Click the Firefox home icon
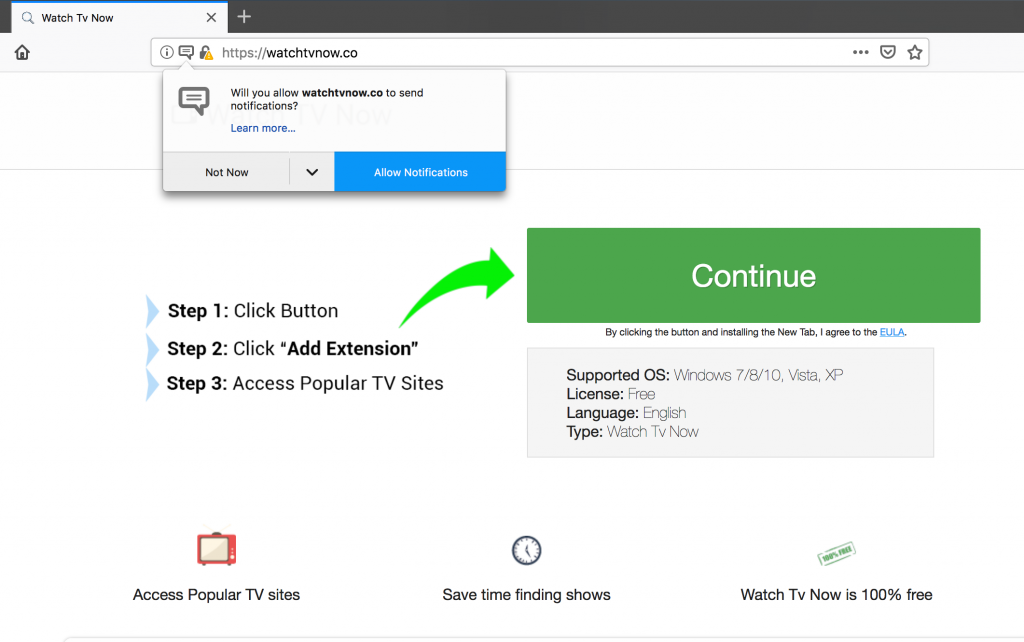The height and width of the screenshot is (642, 1024). click(22, 52)
